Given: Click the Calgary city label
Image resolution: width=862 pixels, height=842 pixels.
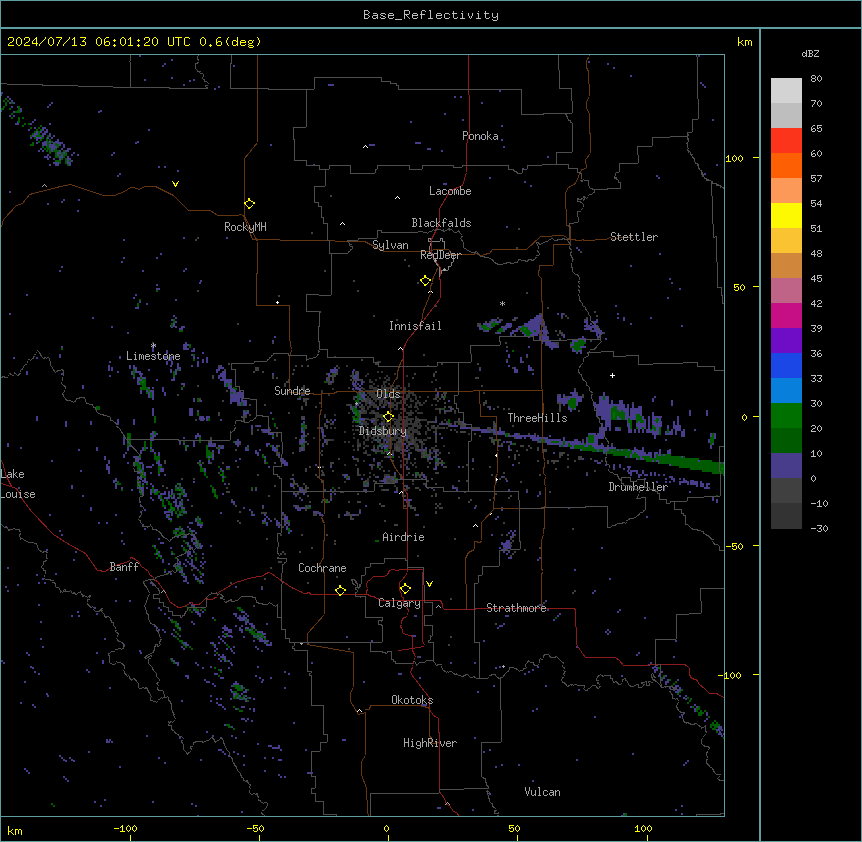Looking at the screenshot, I should tap(399, 603).
